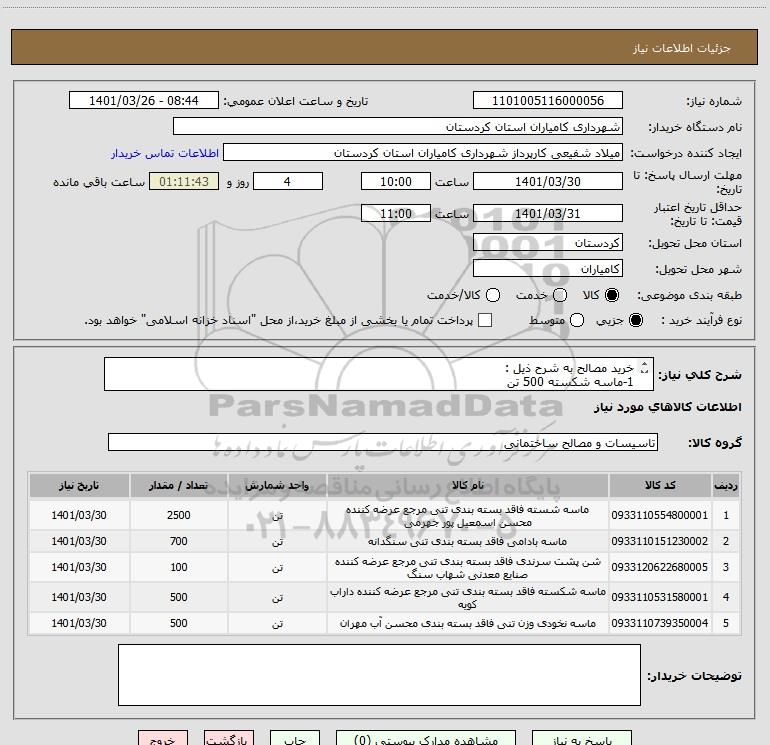This screenshot has height=745, width=770.
Task: Click the countdown timer 01:11:43 field
Action: pyautogui.click(x=184, y=181)
